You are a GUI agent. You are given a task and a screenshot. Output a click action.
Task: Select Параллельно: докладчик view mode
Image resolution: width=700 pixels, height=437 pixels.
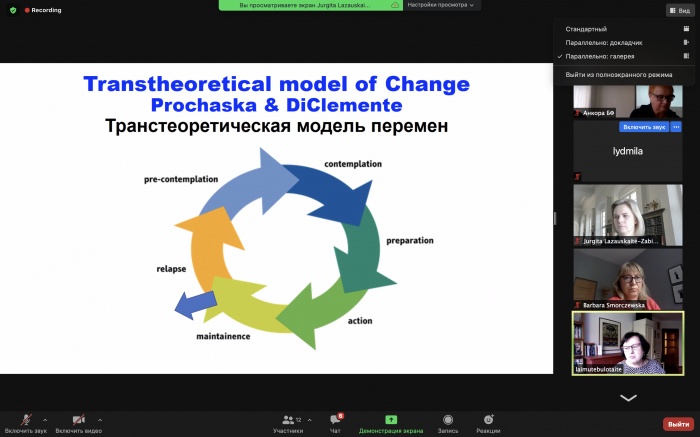tap(603, 43)
